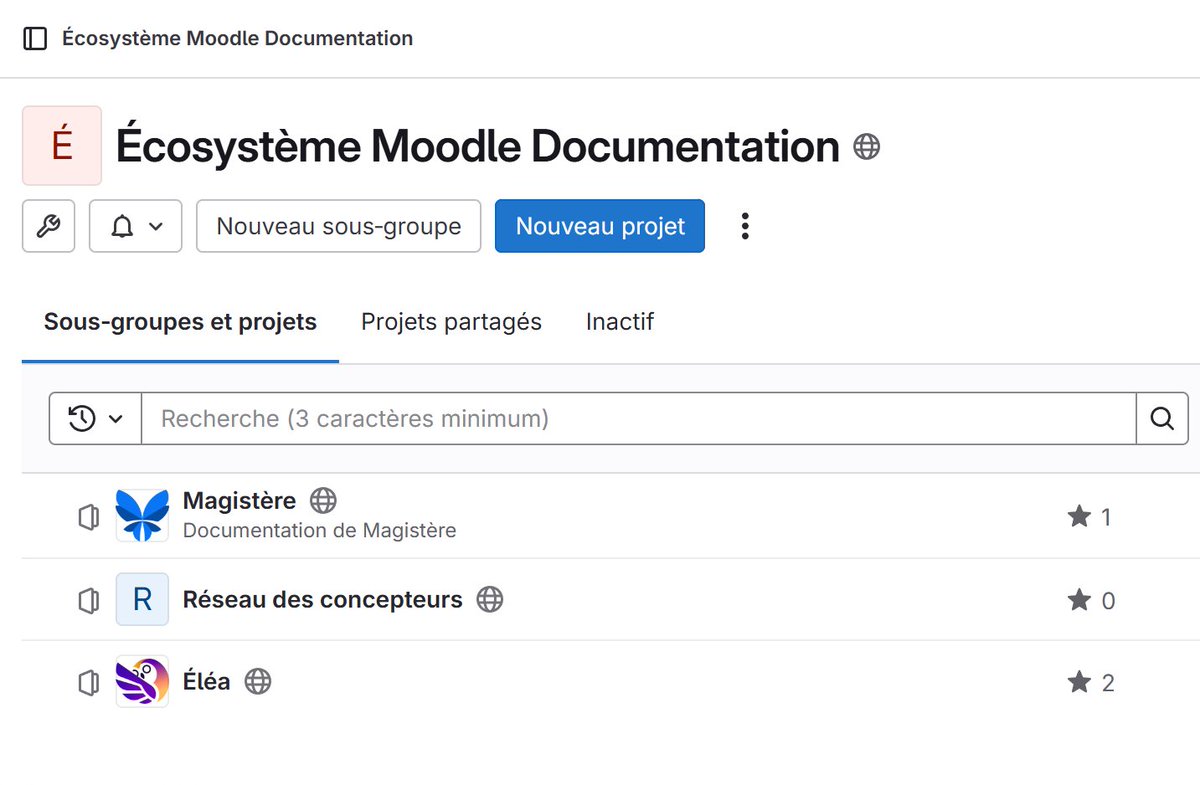Image resolution: width=1200 pixels, height=785 pixels.
Task: Open the bell notification dropdown
Action: coord(136,226)
